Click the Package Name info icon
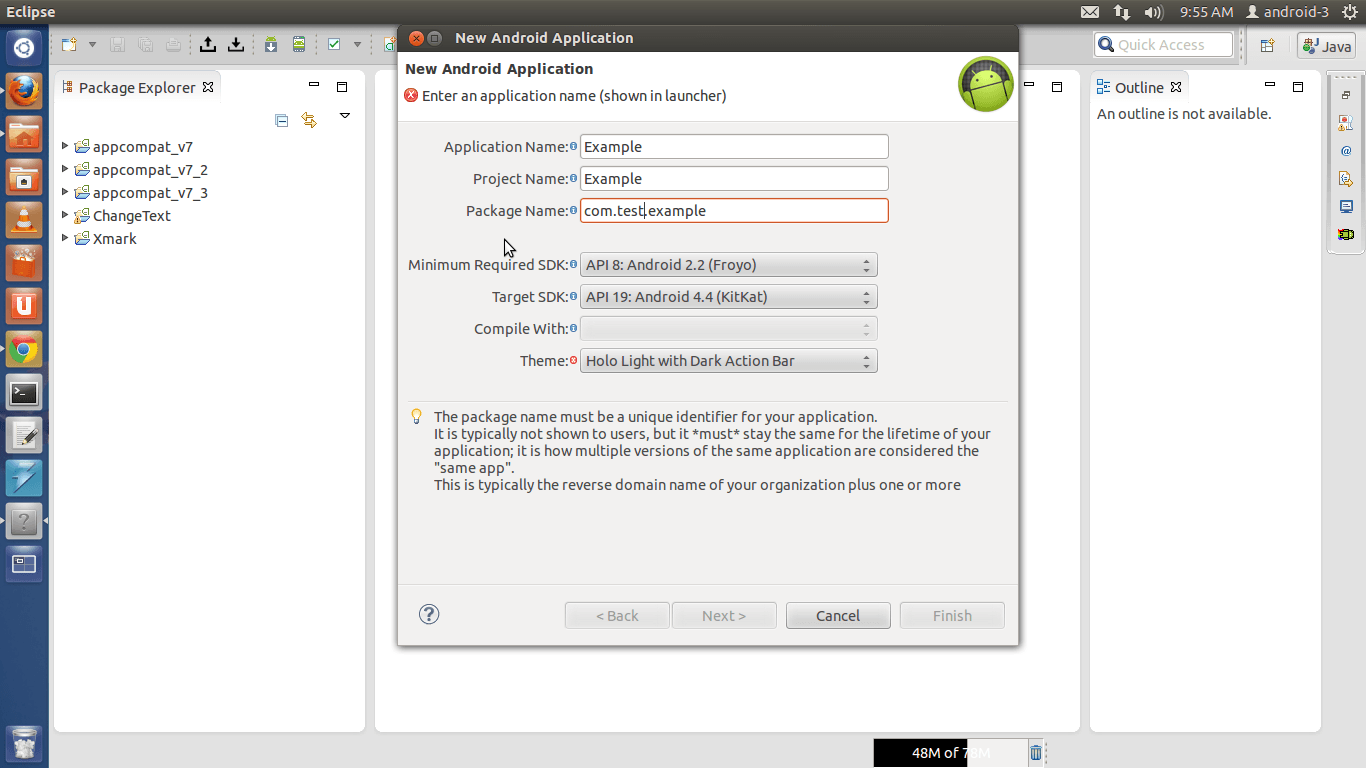 pyautogui.click(x=574, y=210)
